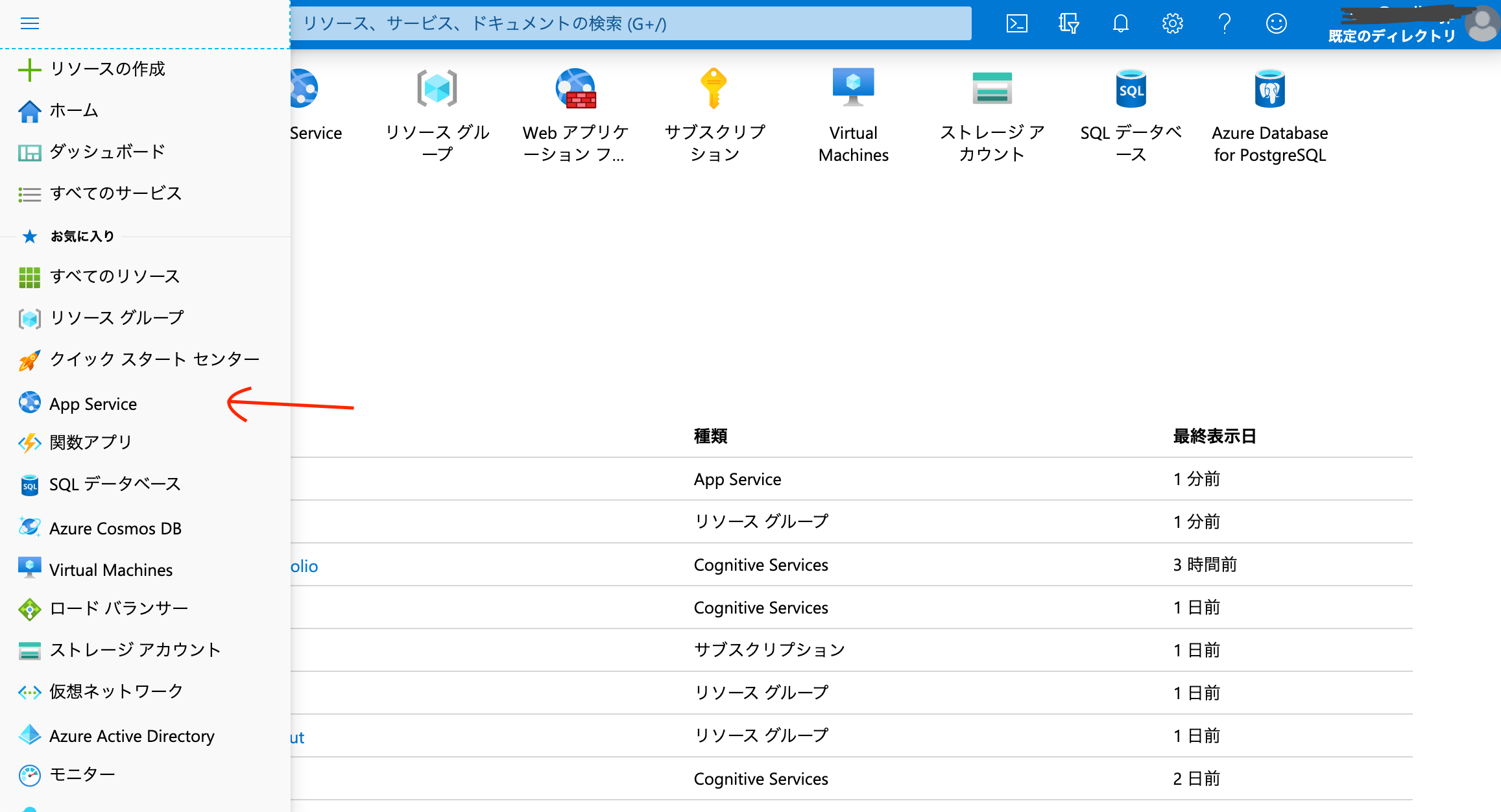Click the 種類 column header
The image size is (1501, 812).
(x=710, y=436)
